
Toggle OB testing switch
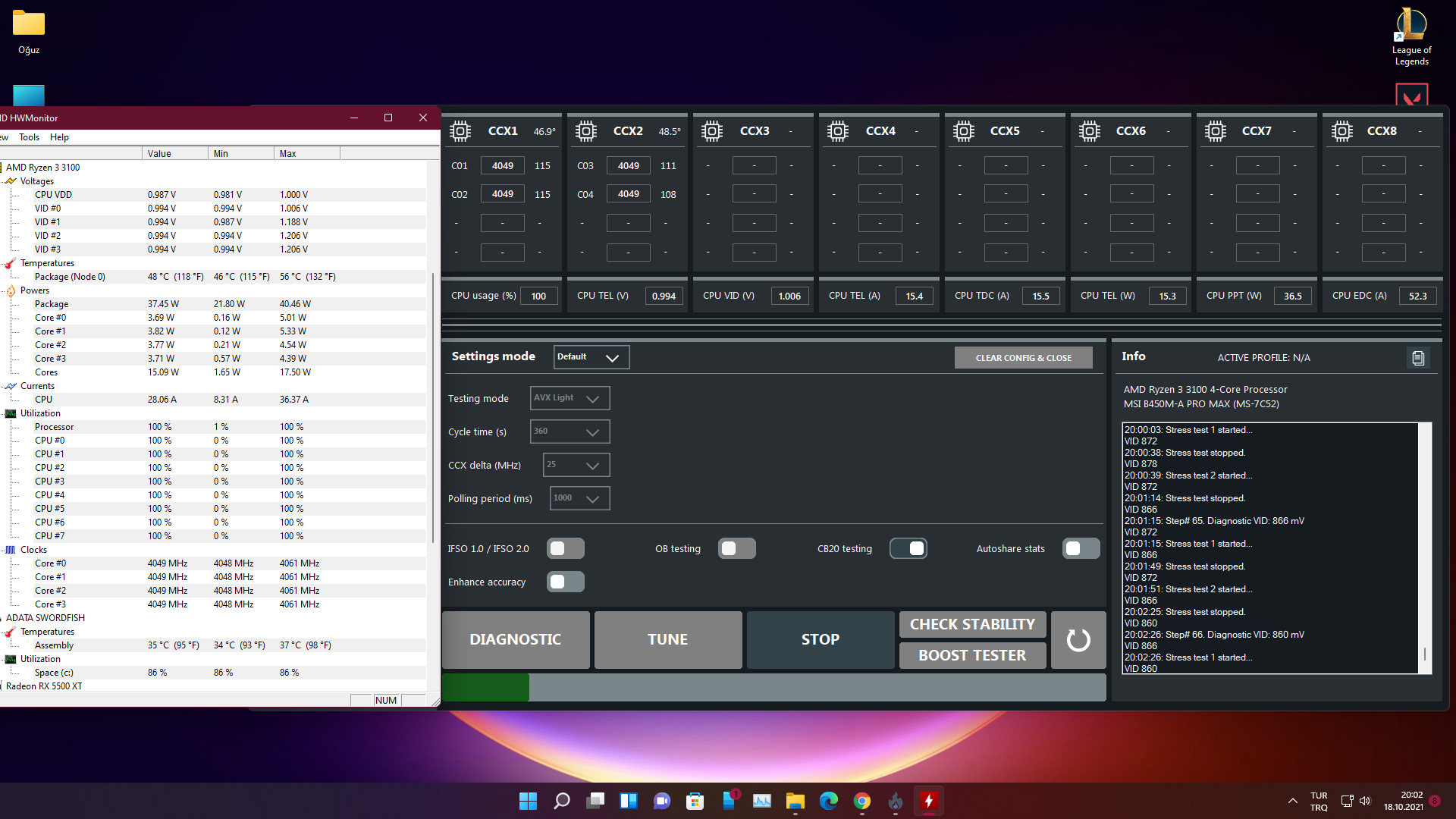point(737,548)
